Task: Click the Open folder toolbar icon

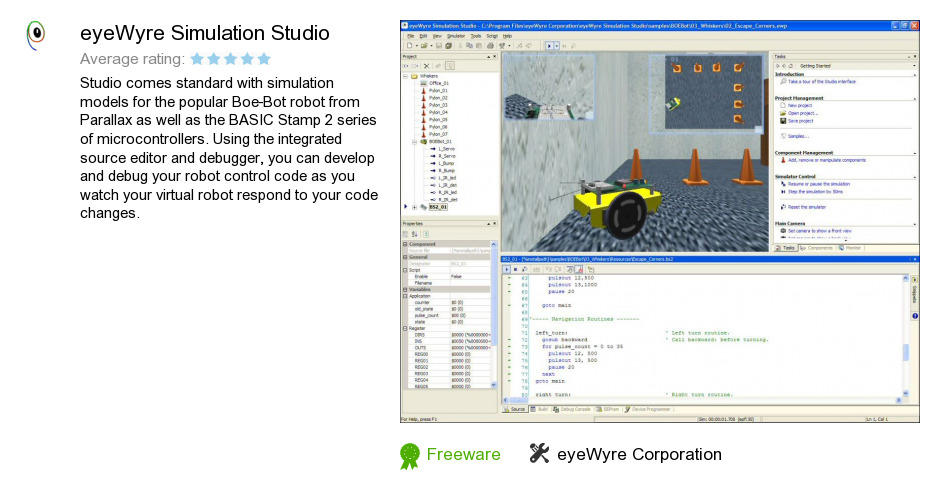Action: 424,46
